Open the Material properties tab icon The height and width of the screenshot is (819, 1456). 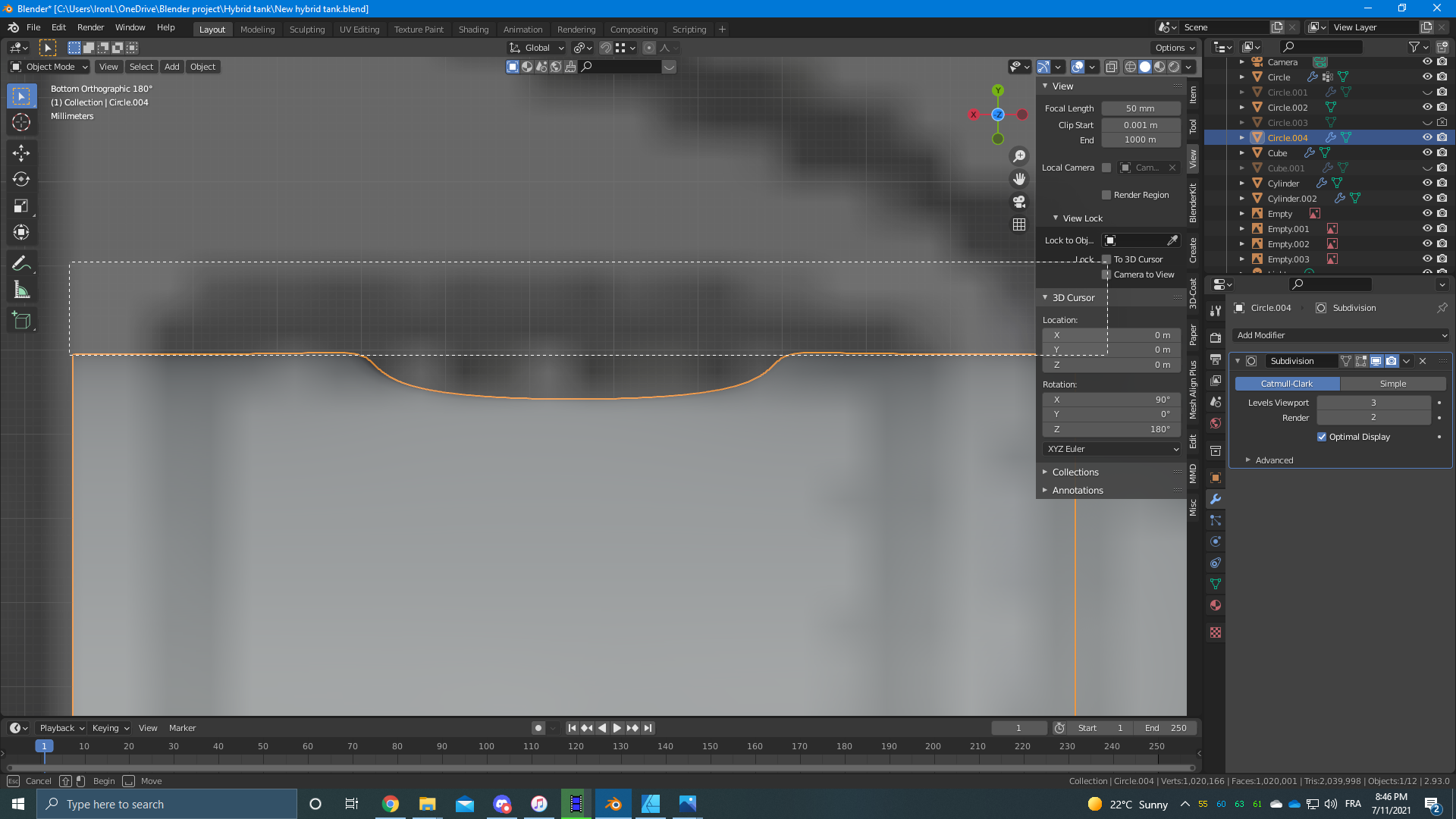point(1216,605)
